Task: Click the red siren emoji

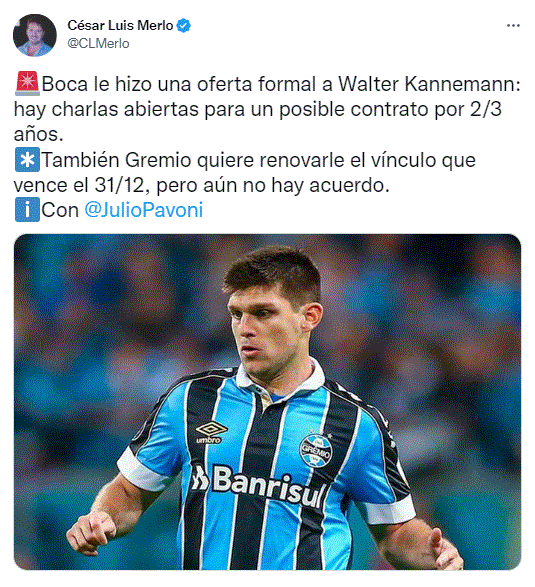Action: (x=27, y=83)
